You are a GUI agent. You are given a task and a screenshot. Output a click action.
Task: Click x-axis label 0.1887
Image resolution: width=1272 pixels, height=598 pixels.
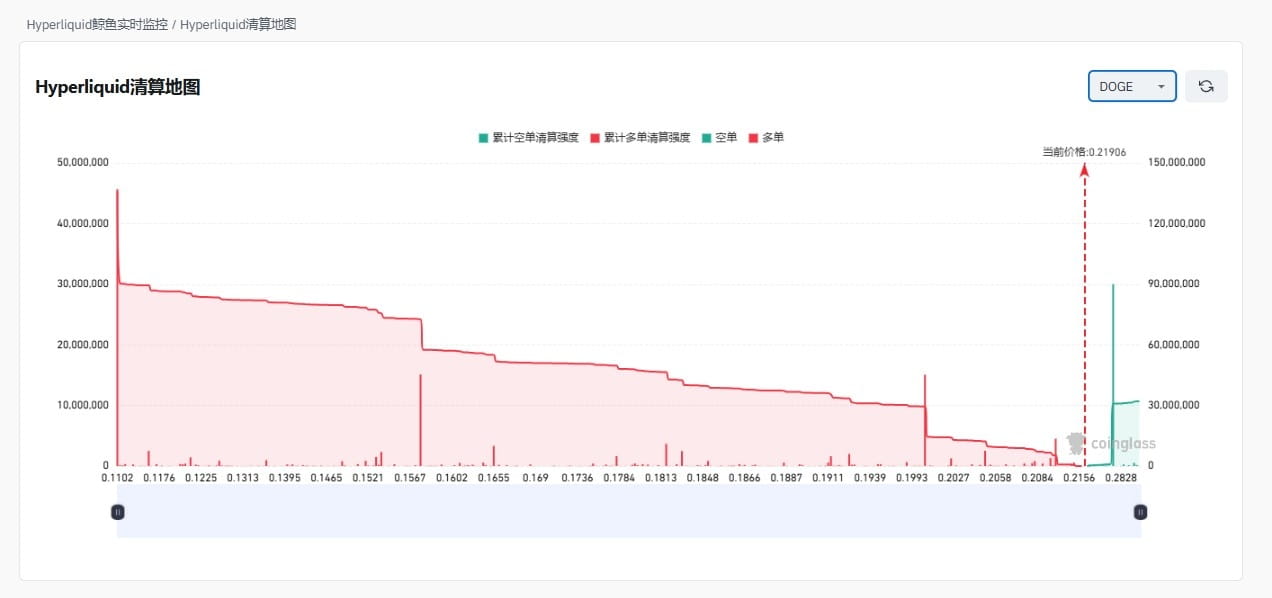click(785, 479)
